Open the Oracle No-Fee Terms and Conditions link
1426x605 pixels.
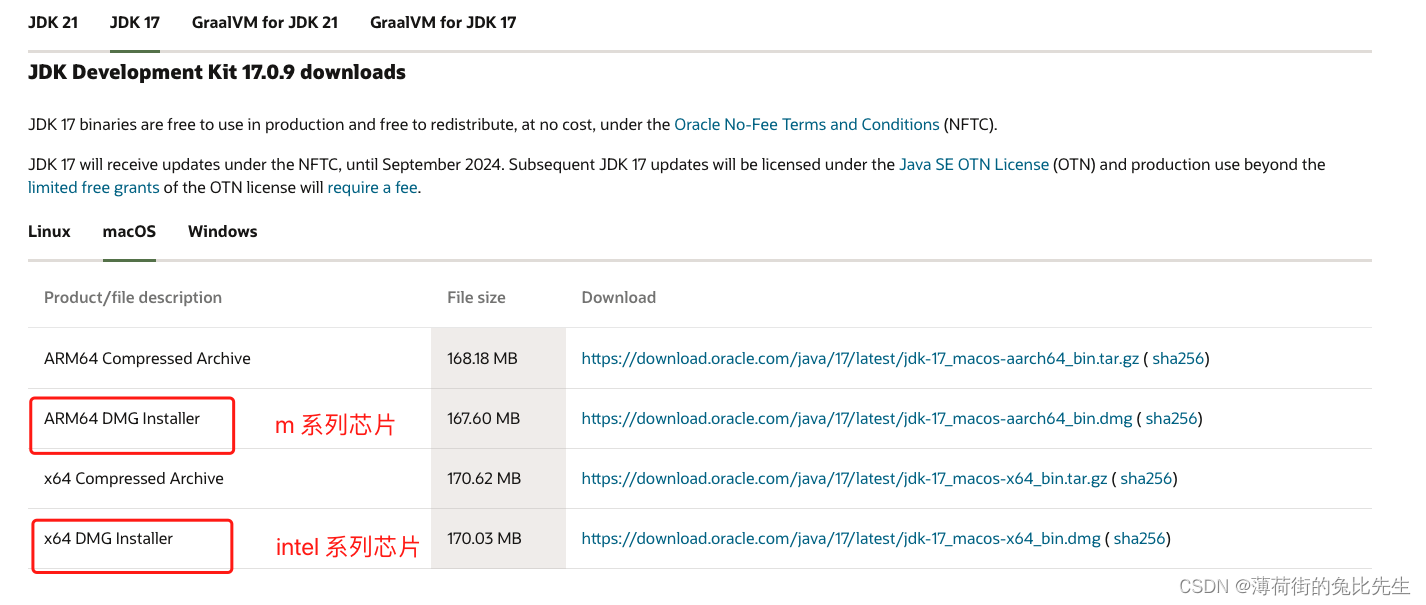(806, 124)
